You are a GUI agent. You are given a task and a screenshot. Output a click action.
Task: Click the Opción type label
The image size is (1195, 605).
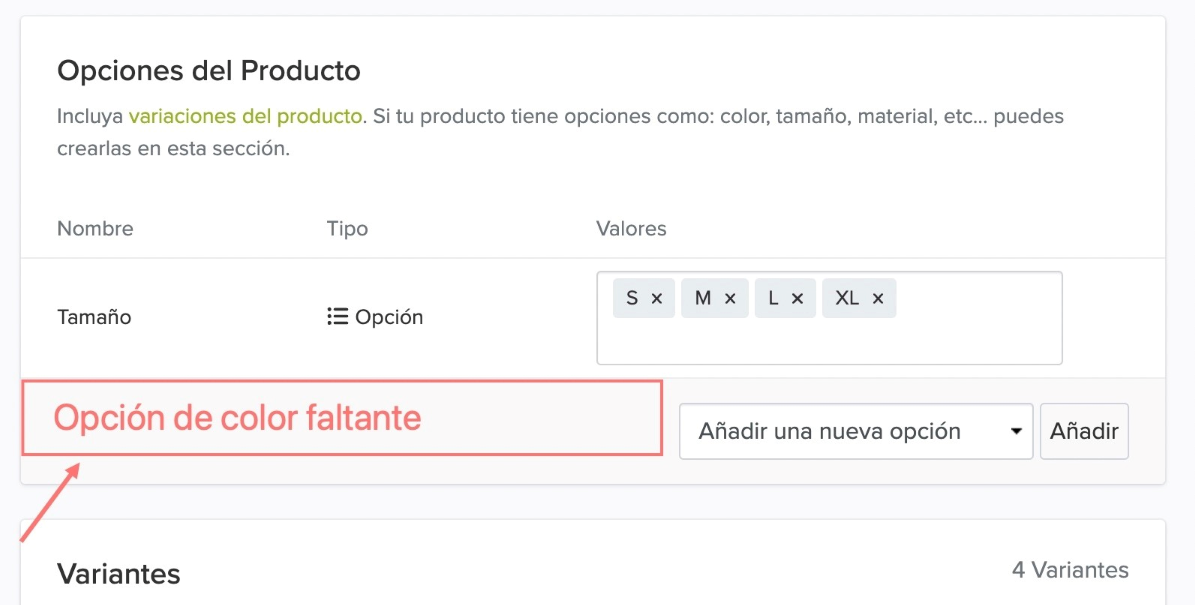click(389, 317)
